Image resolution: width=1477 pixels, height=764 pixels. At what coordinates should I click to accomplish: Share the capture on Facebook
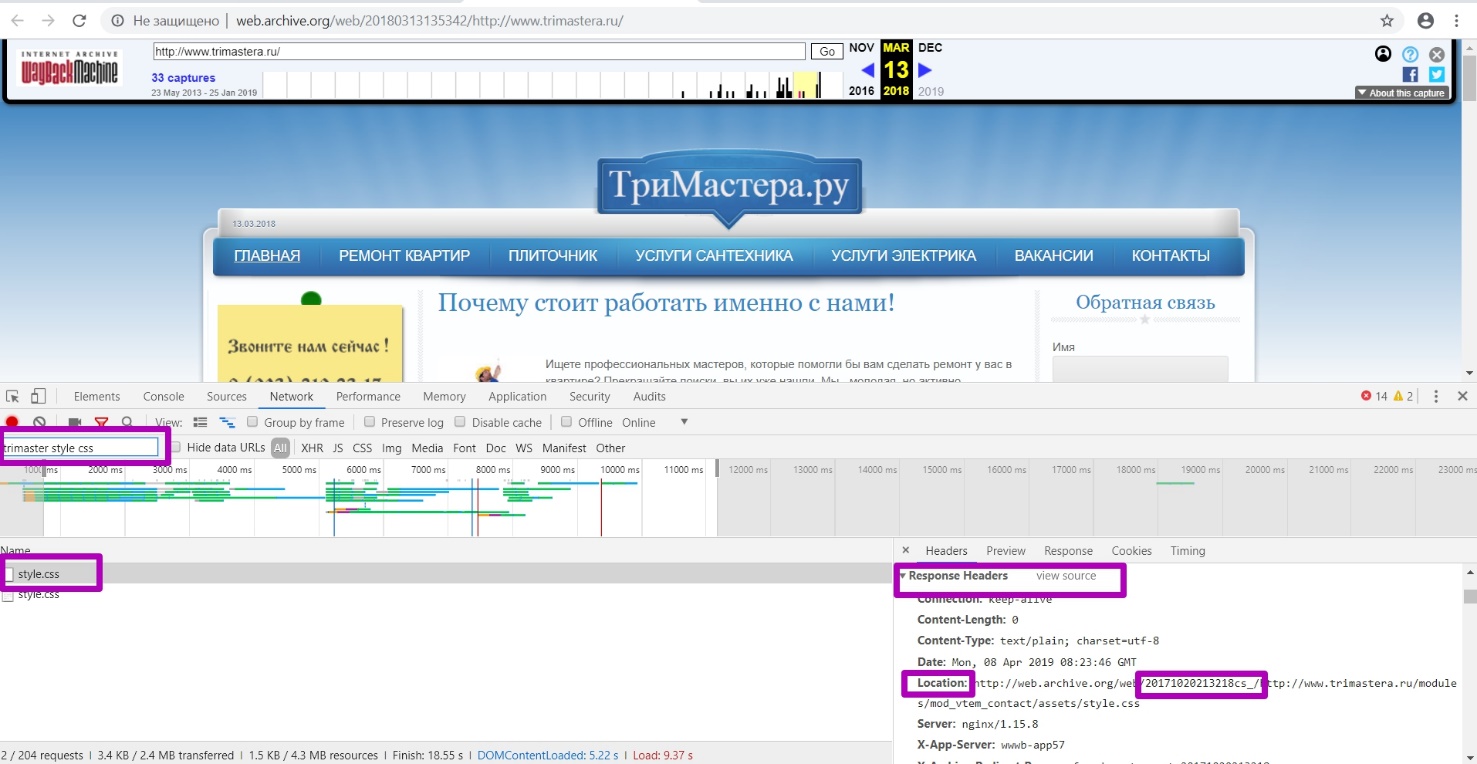[x=1410, y=75]
